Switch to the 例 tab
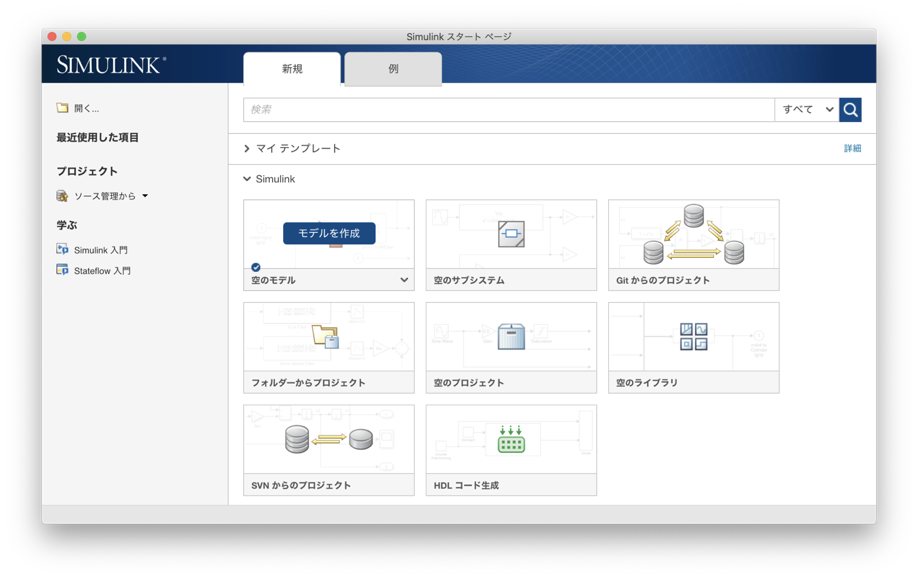Viewport: 918px width, 579px height. 393,69
